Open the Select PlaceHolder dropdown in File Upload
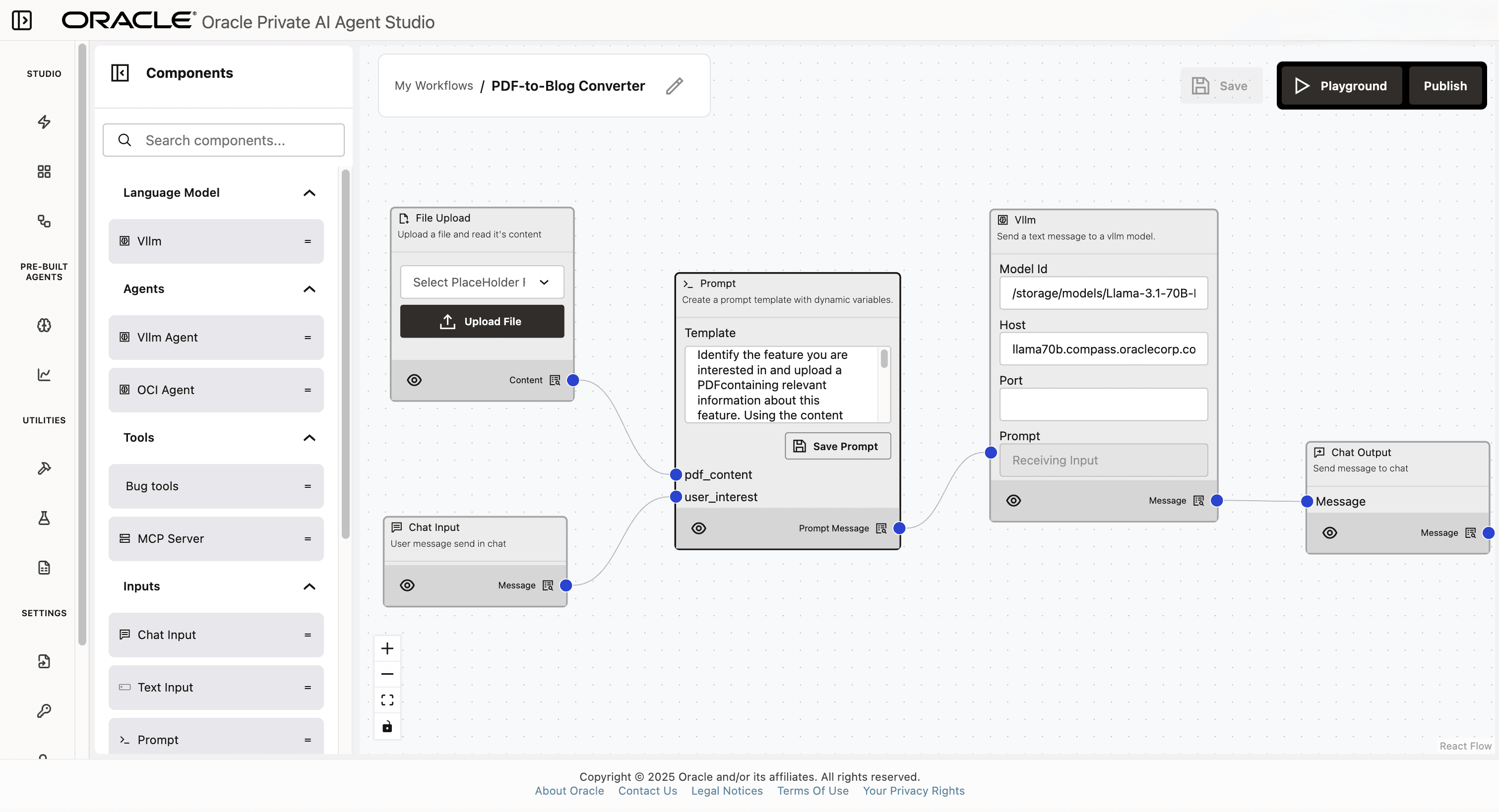The width and height of the screenshot is (1499, 812). click(x=481, y=282)
